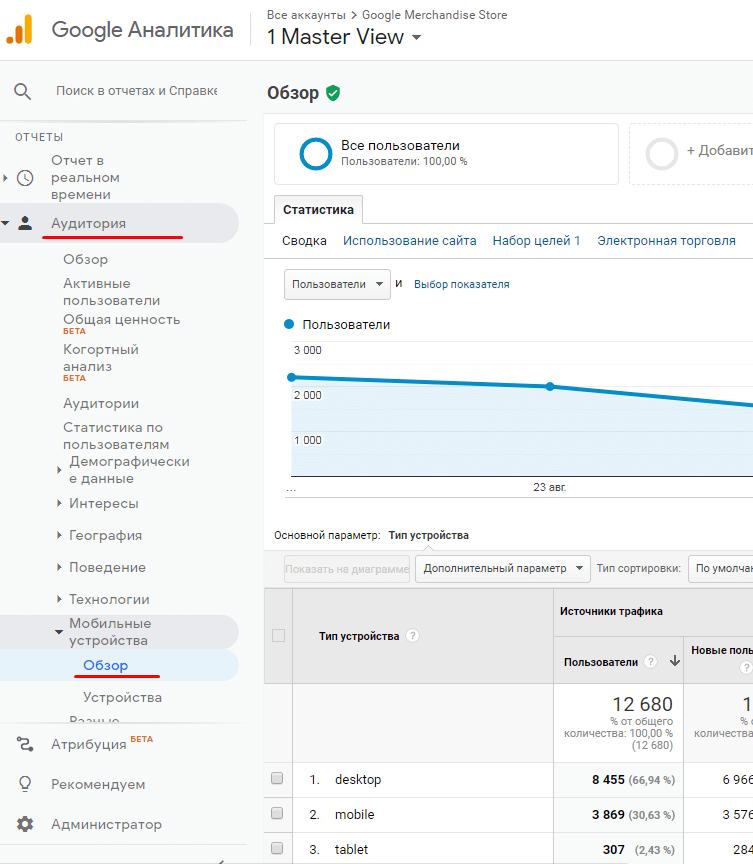Toggle the header select-all checkbox
This screenshot has width=753, height=864.
pos(279,635)
